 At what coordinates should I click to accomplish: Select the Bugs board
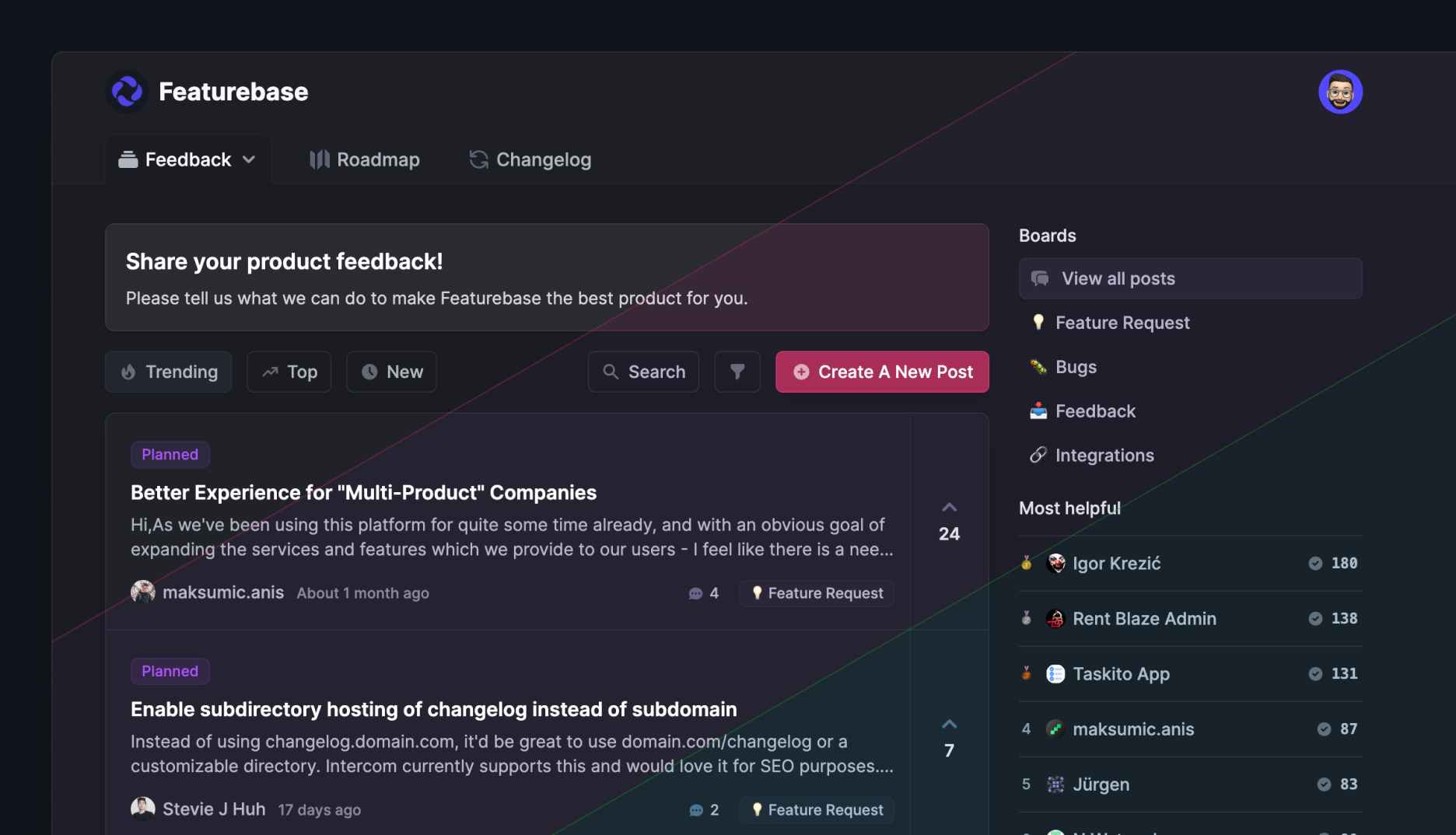pyautogui.click(x=1190, y=367)
